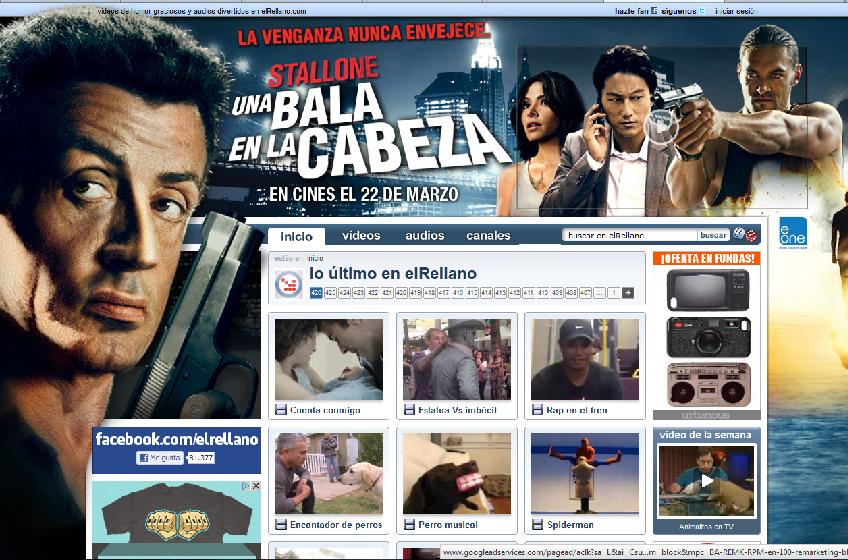Click the Una Bala en la Cabeza movie title
This screenshot has width=848, height=560.
pos(368,130)
